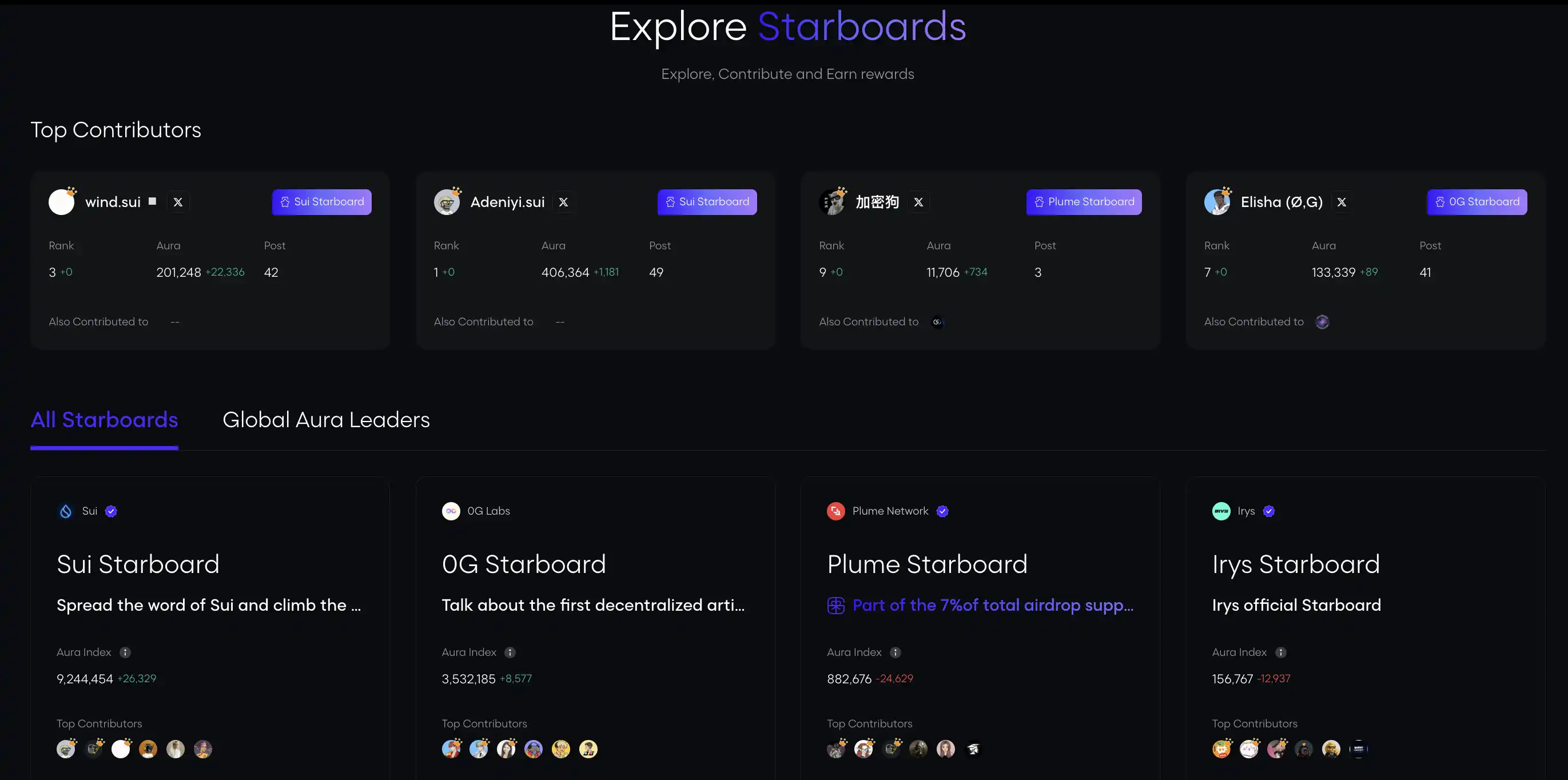Click first top contributor avatar on Sui Starboard
Viewport: 1568px width, 780px height.
tap(66, 749)
